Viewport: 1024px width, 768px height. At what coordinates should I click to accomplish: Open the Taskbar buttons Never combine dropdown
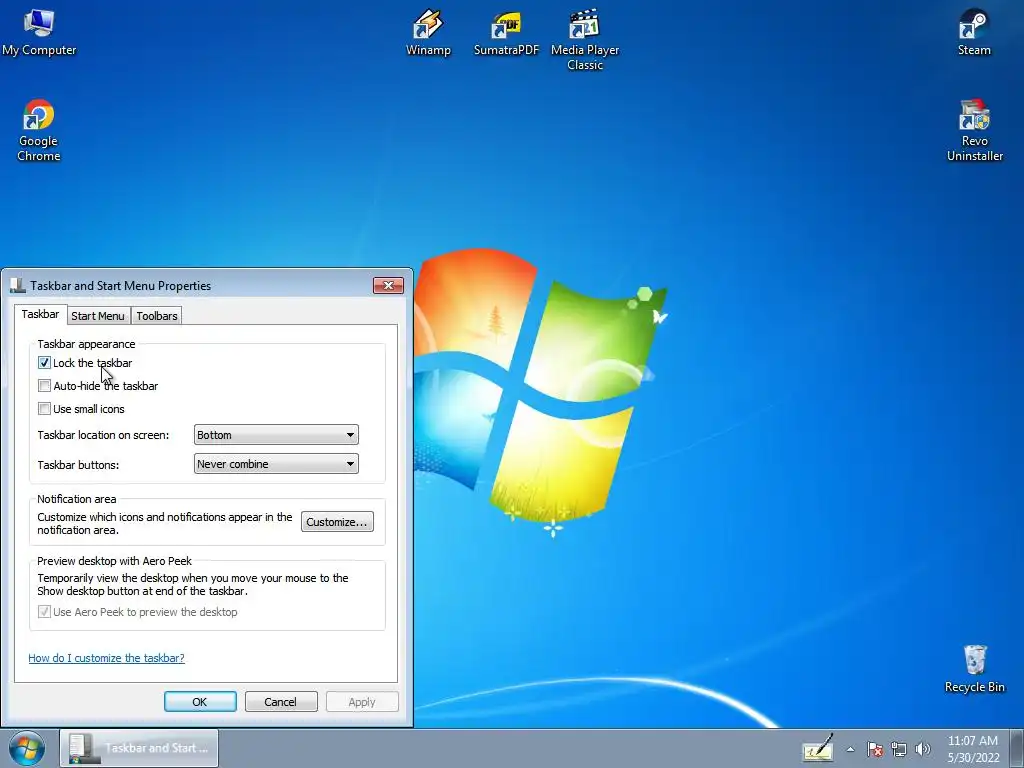point(276,464)
